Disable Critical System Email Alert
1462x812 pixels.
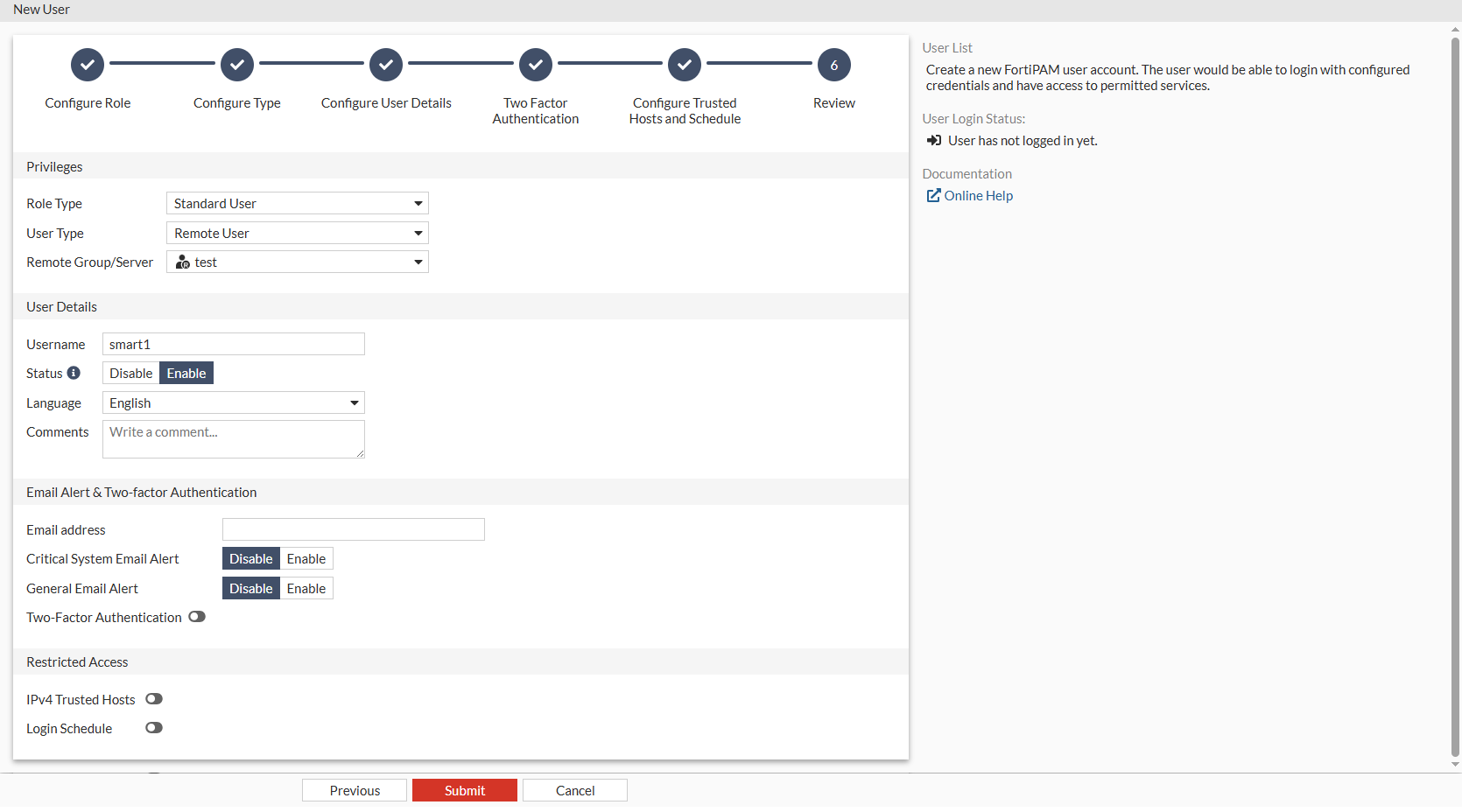(x=251, y=559)
